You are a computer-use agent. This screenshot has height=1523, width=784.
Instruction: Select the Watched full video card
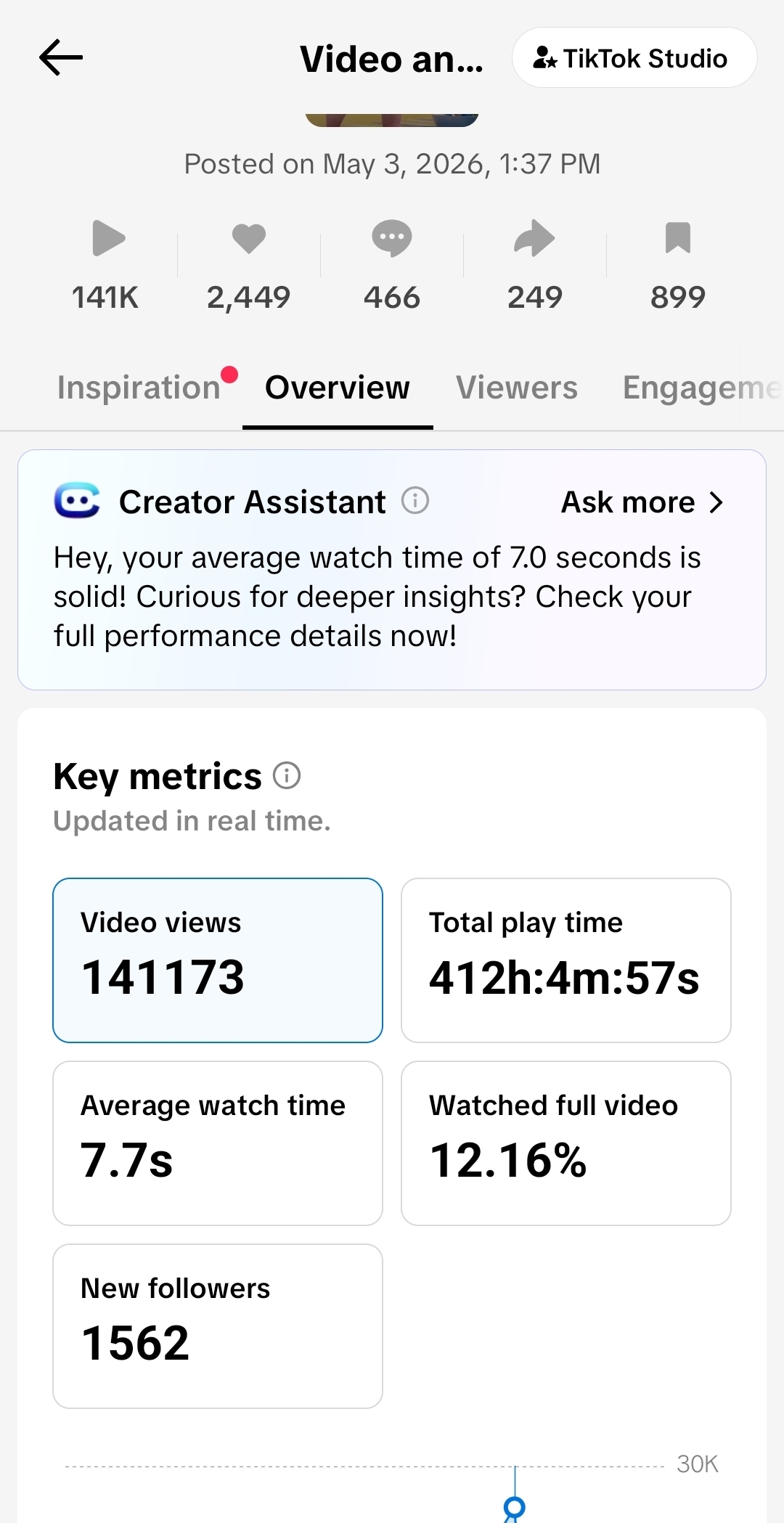tap(566, 1143)
